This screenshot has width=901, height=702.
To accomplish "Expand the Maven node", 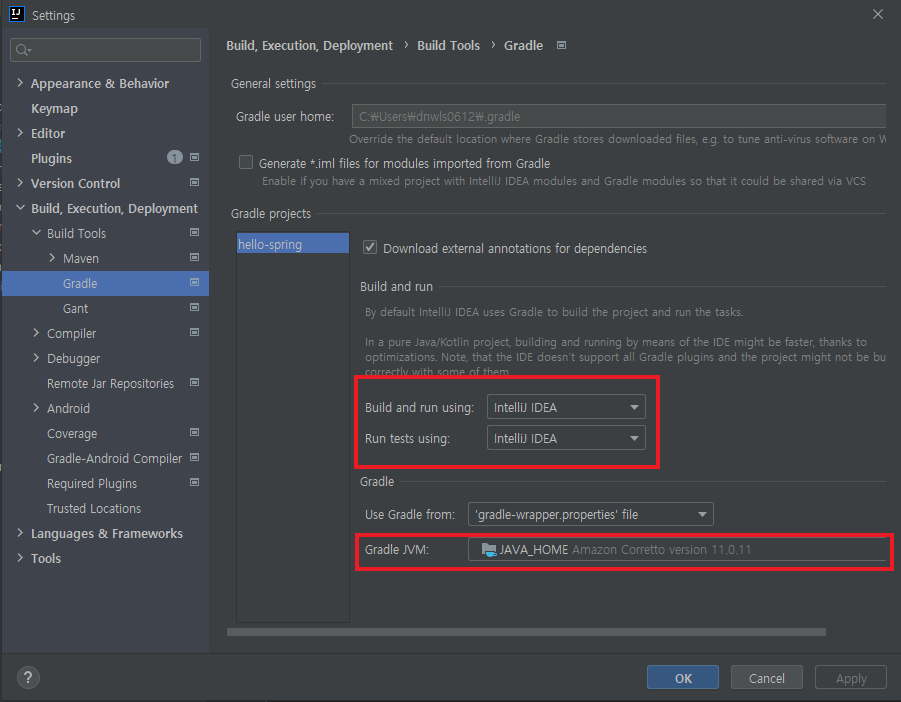I will [x=52, y=258].
